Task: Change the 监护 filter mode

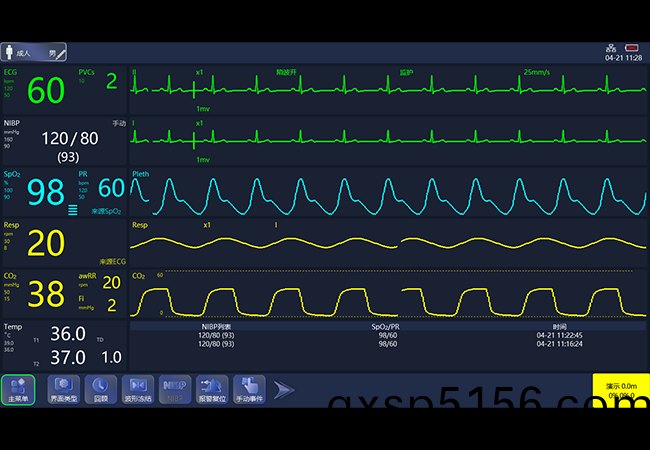Action: pyautogui.click(x=406, y=72)
